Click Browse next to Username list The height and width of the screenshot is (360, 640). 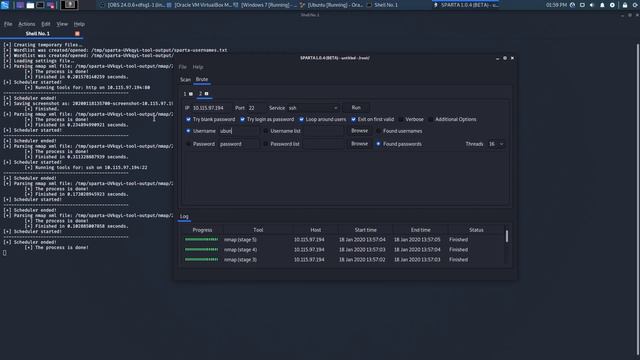pos(360,131)
